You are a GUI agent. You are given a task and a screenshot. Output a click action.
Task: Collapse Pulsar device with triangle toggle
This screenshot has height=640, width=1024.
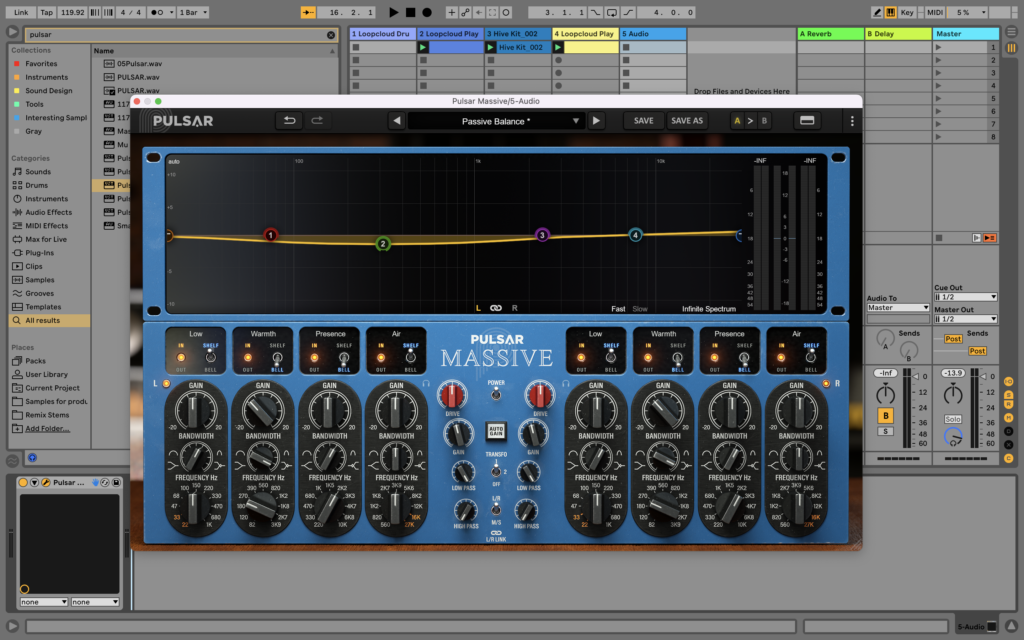(34, 483)
